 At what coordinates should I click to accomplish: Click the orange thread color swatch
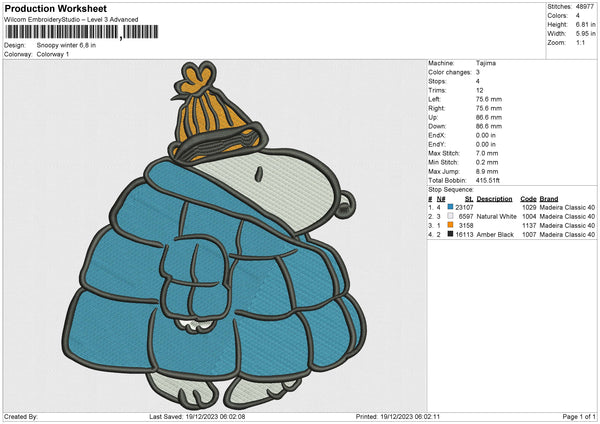(x=450, y=225)
